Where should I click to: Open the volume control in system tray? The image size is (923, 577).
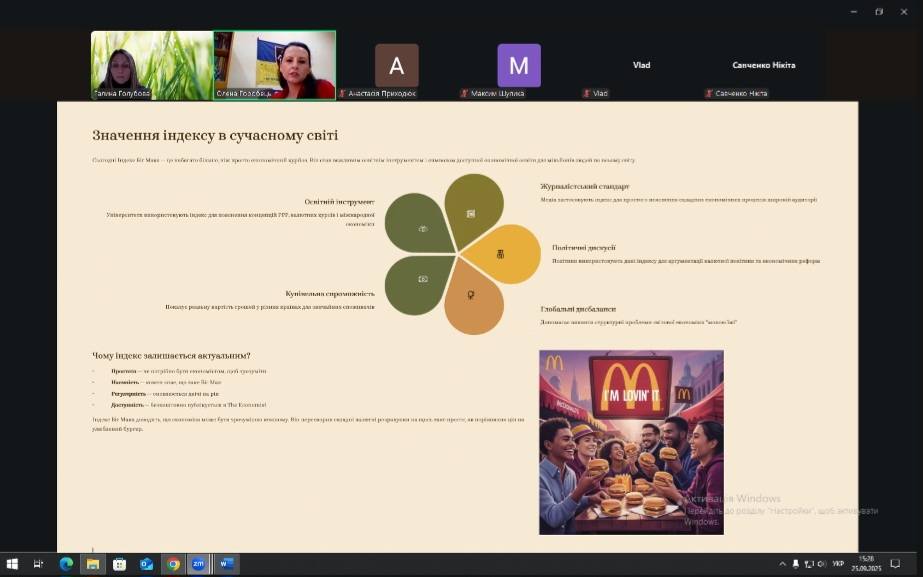point(821,564)
